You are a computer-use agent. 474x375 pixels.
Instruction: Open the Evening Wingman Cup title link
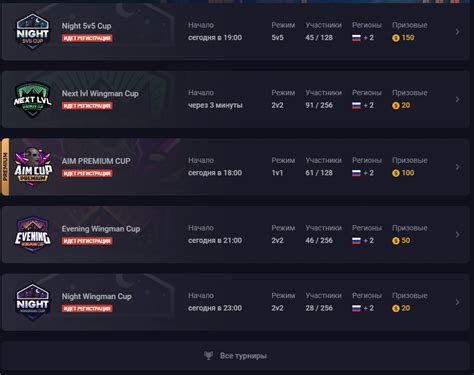click(101, 229)
